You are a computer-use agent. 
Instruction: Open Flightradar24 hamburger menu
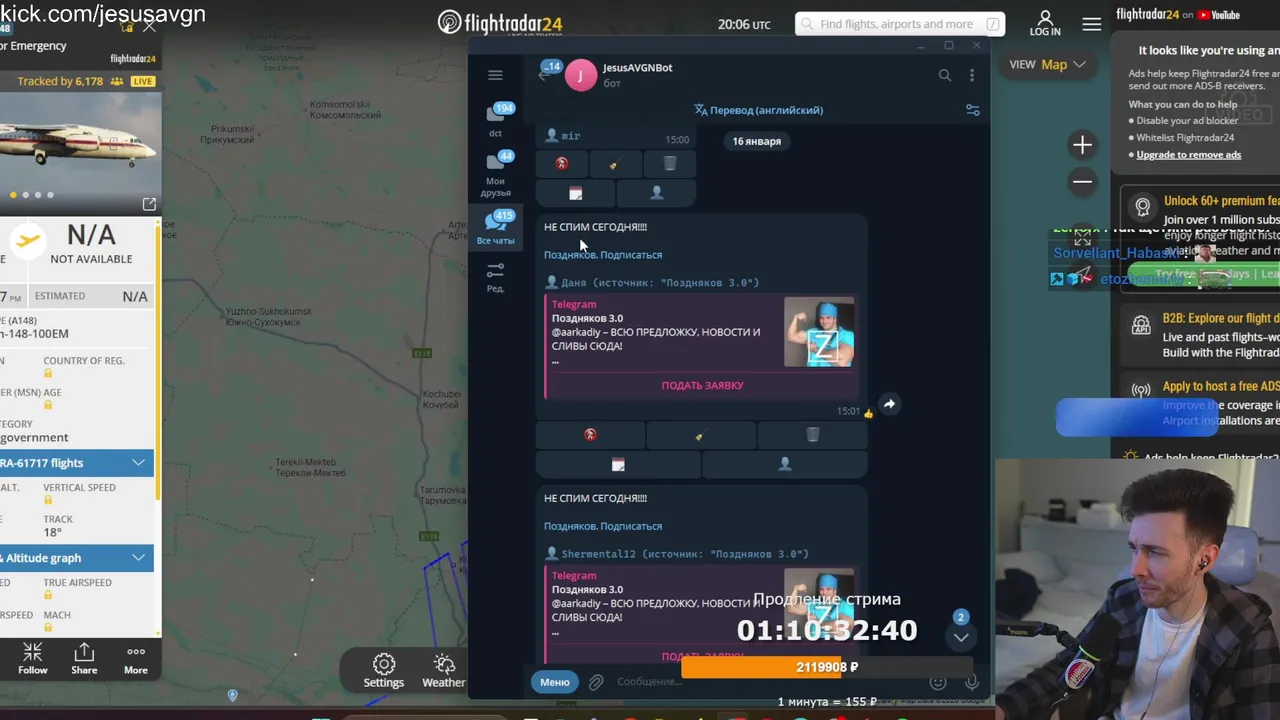pyautogui.click(x=1092, y=23)
